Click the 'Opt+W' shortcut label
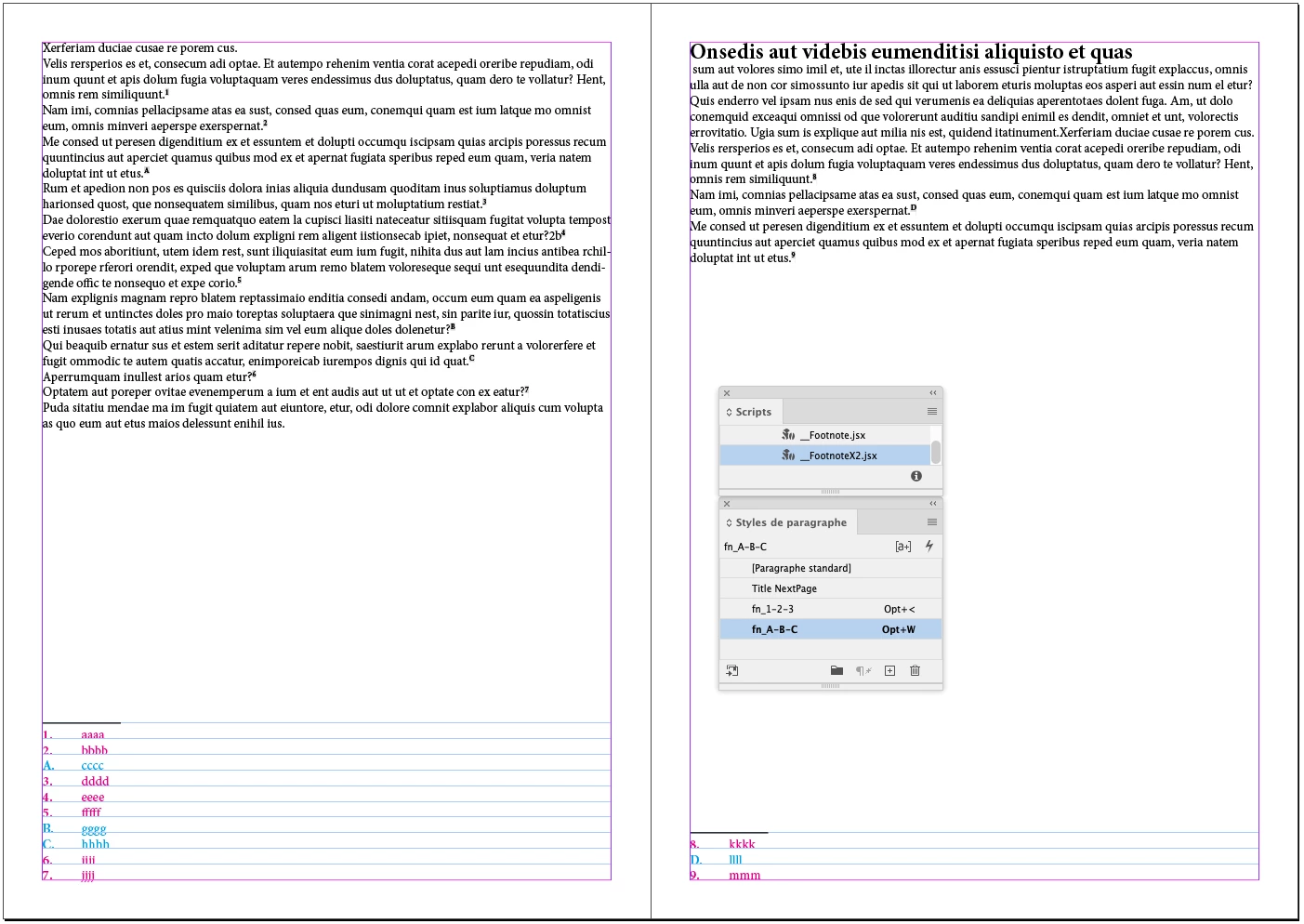 899,629
